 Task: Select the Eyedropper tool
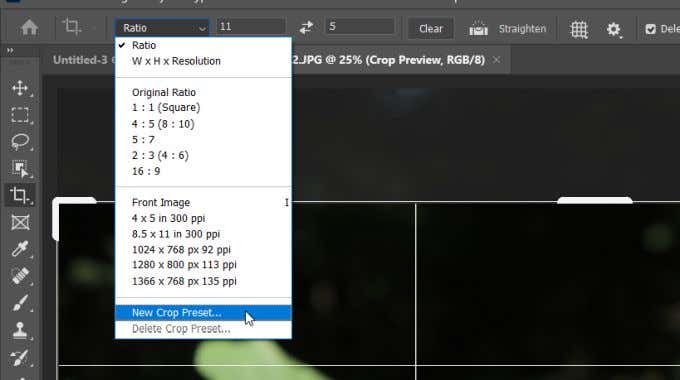(20, 249)
